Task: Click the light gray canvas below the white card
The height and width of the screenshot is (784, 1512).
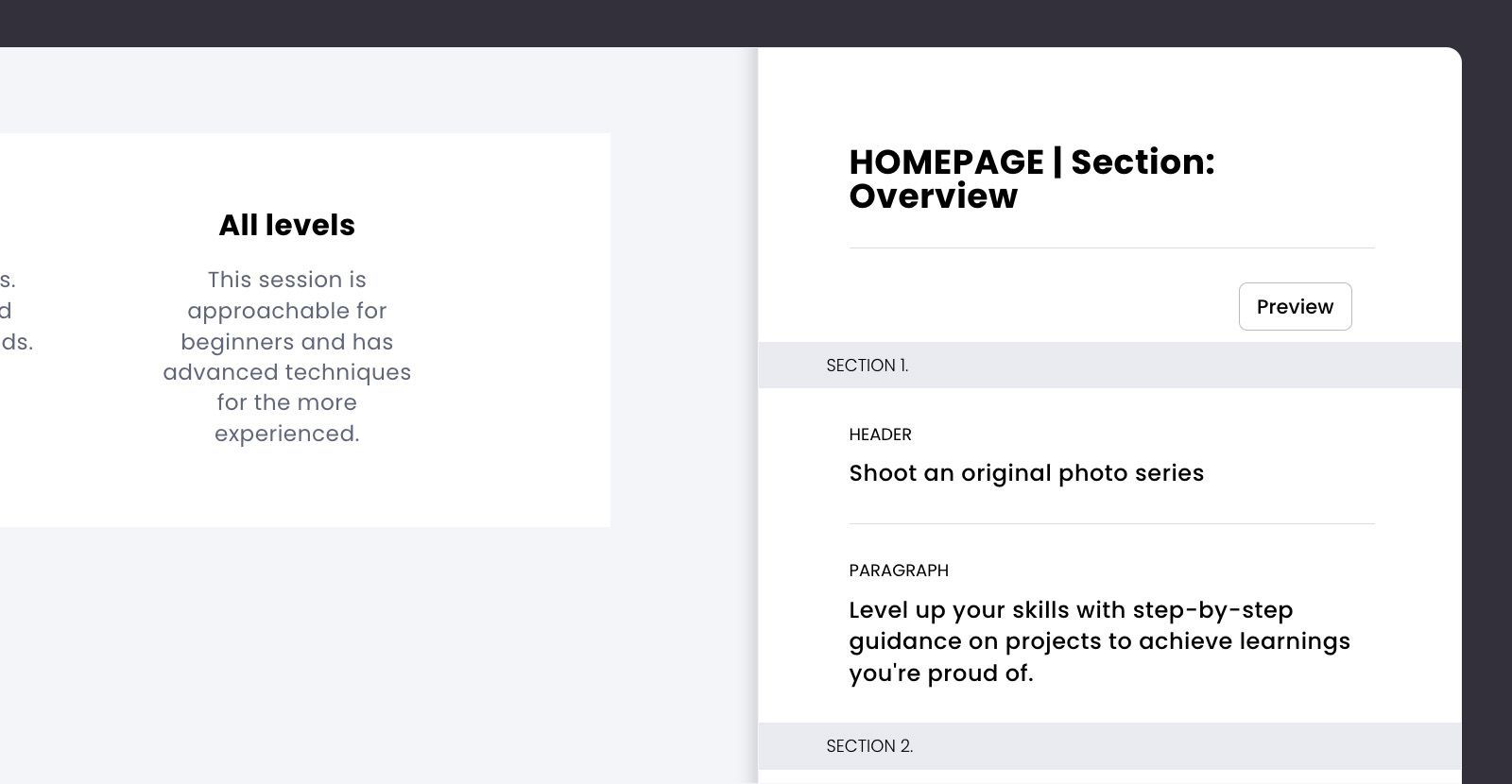Action: tap(302, 652)
